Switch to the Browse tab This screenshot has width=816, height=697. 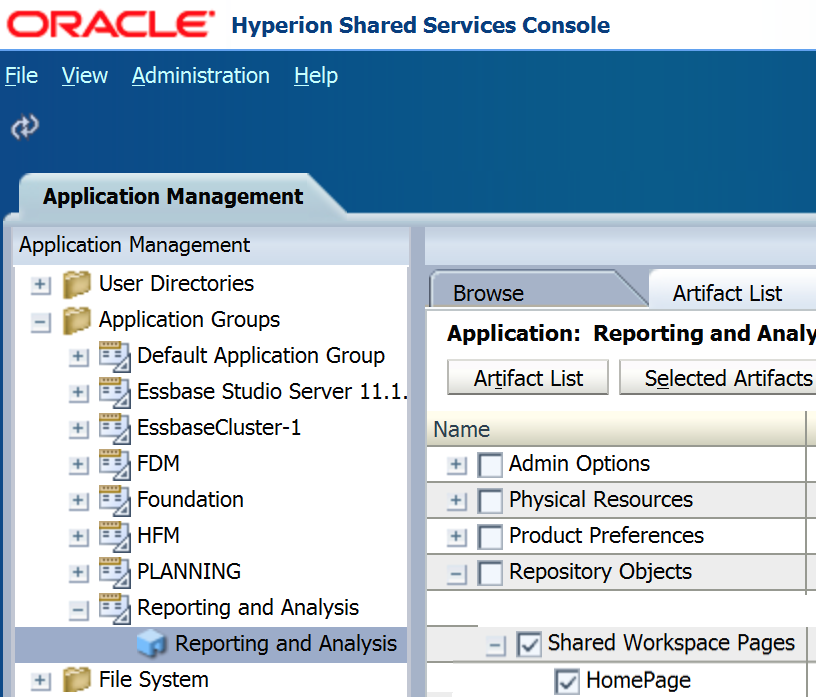(x=488, y=293)
